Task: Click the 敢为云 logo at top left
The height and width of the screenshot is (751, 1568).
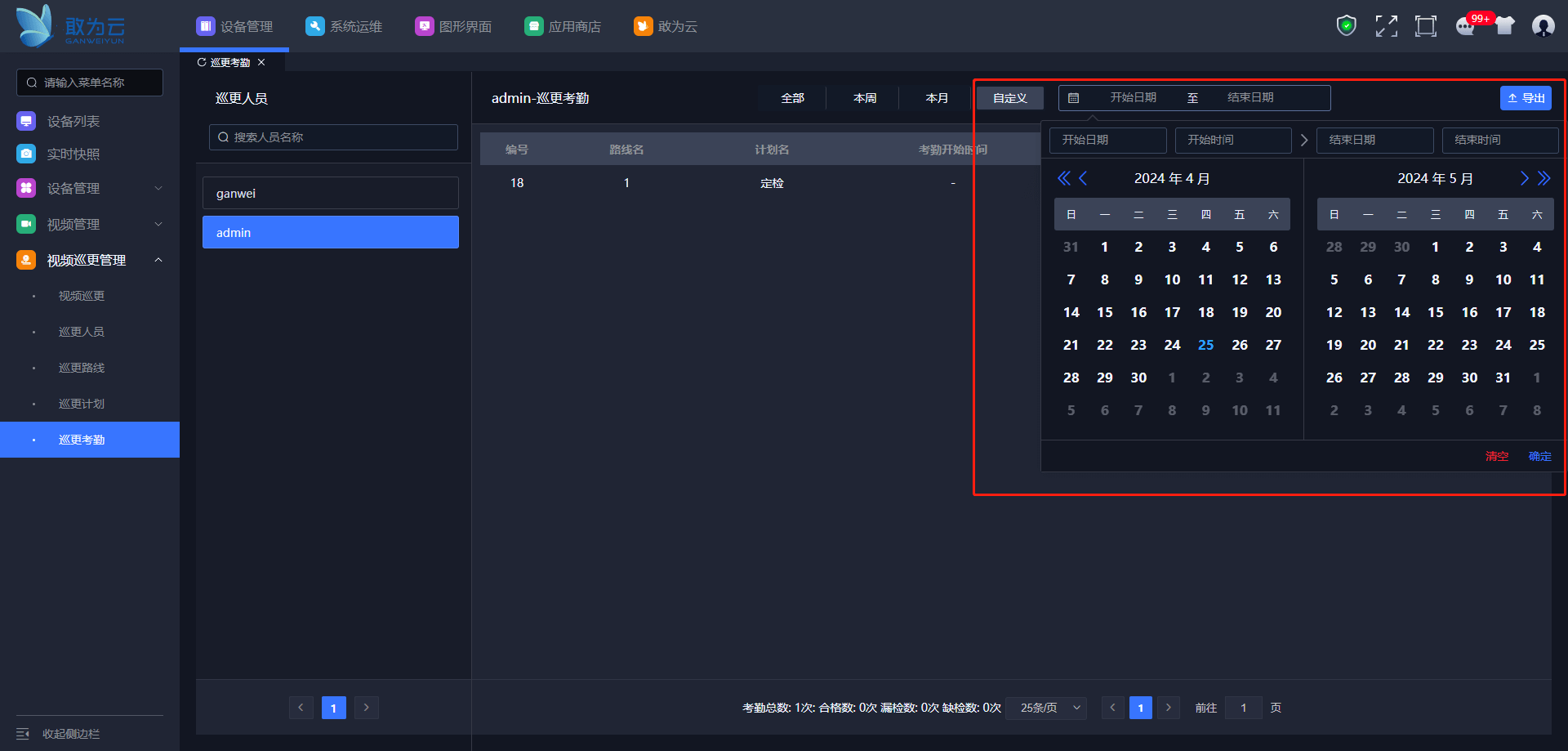Action: tap(70, 26)
